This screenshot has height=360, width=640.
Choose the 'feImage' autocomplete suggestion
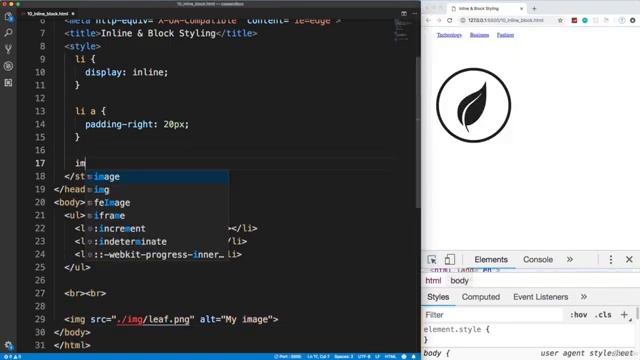click(157, 203)
